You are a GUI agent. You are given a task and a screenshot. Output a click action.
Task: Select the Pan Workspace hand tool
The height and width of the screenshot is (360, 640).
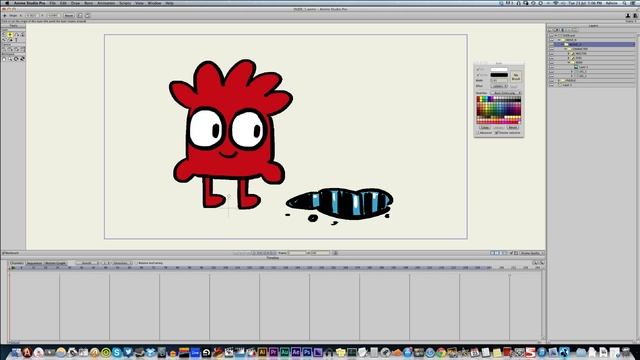[x=4, y=59]
